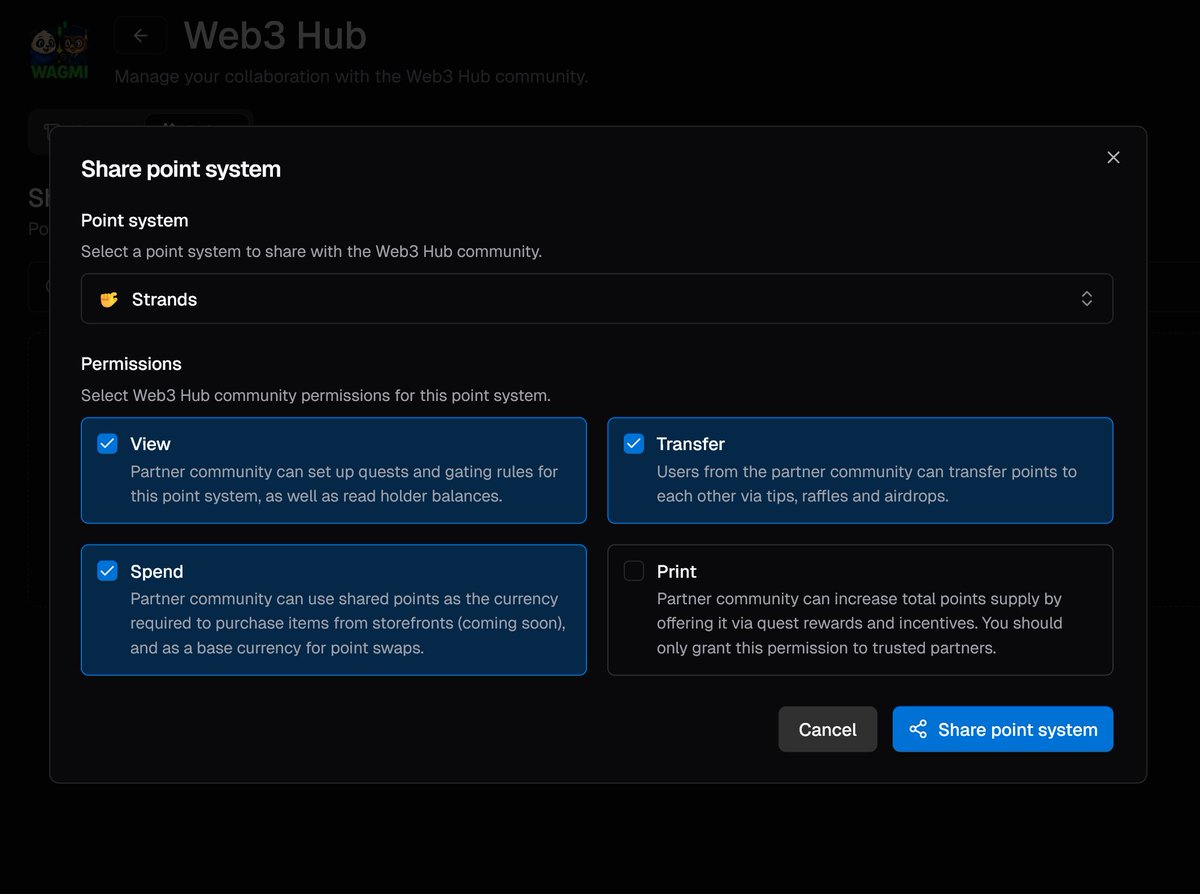Click the blue Share point system button
This screenshot has width=1200, height=894.
tap(1003, 729)
